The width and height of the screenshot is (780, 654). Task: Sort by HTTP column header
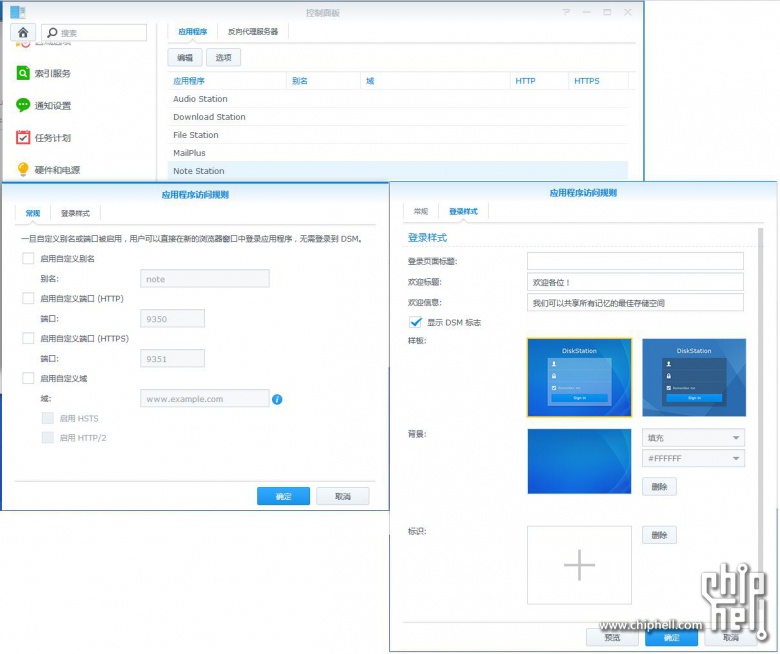click(x=539, y=81)
